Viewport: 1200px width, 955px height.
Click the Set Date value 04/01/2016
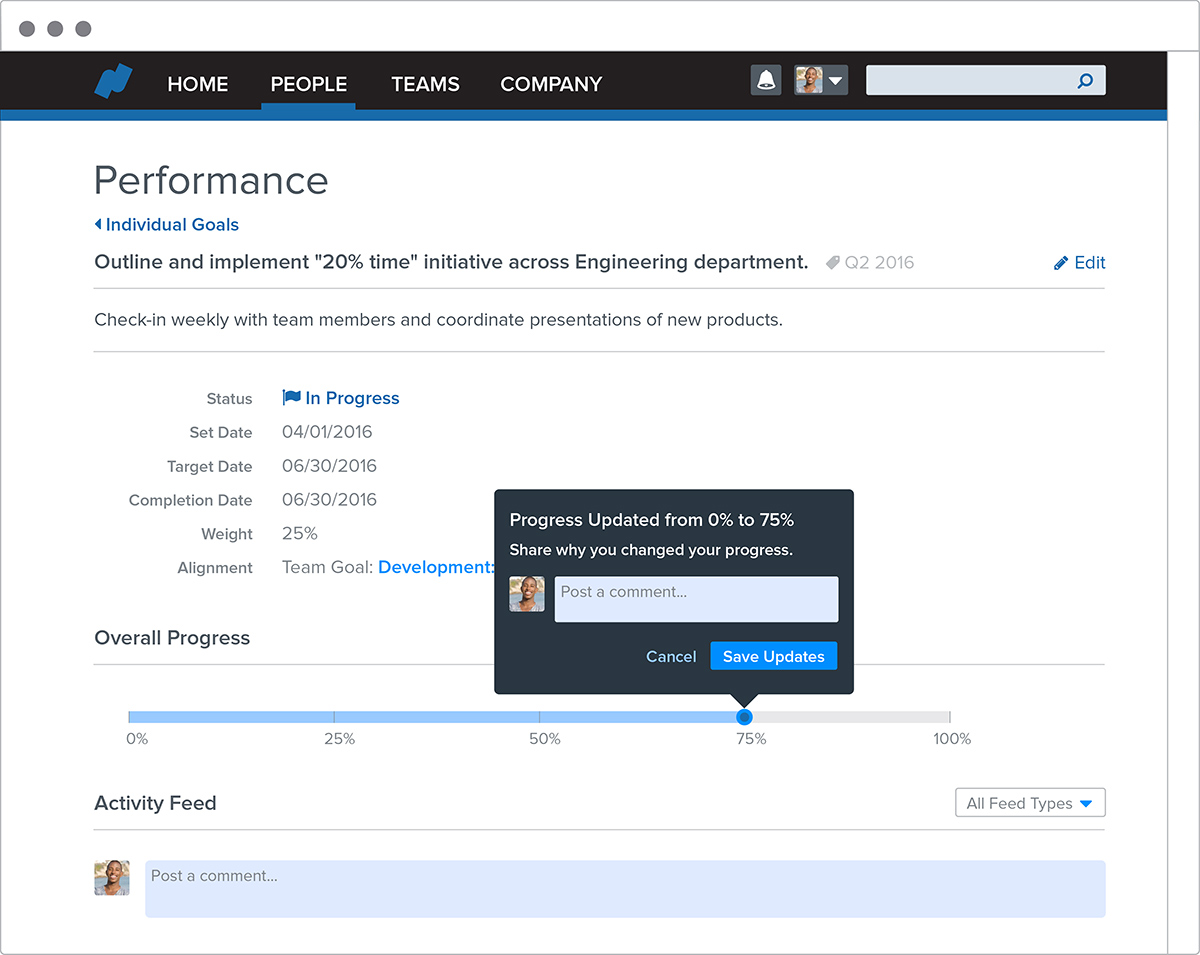[x=327, y=432]
